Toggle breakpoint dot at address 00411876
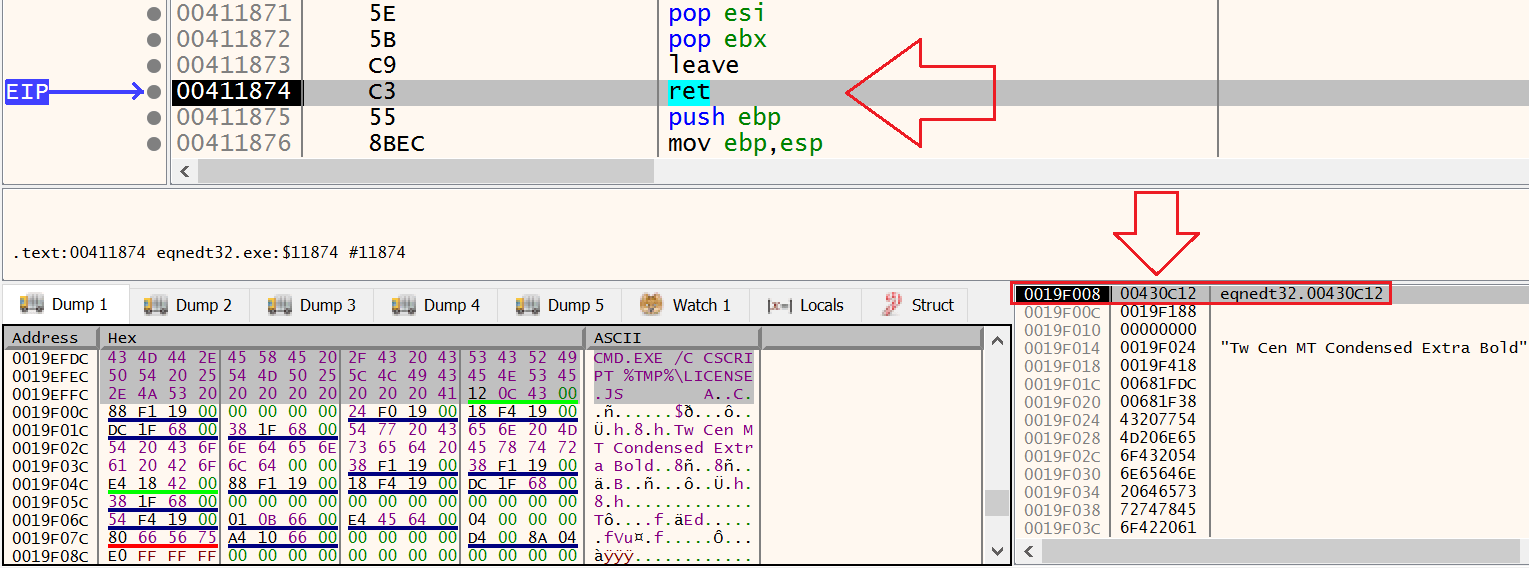This screenshot has width=1529, height=568. pyautogui.click(x=154, y=144)
